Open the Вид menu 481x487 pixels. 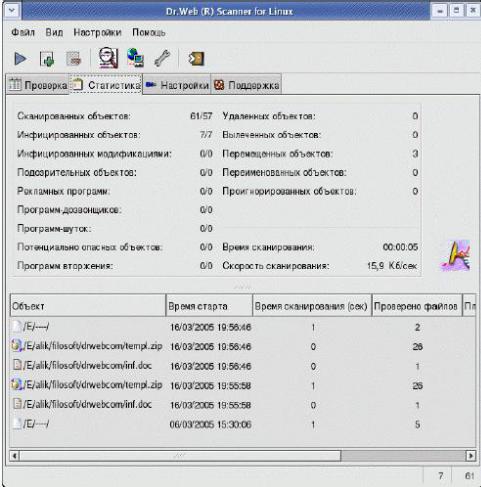(x=54, y=32)
